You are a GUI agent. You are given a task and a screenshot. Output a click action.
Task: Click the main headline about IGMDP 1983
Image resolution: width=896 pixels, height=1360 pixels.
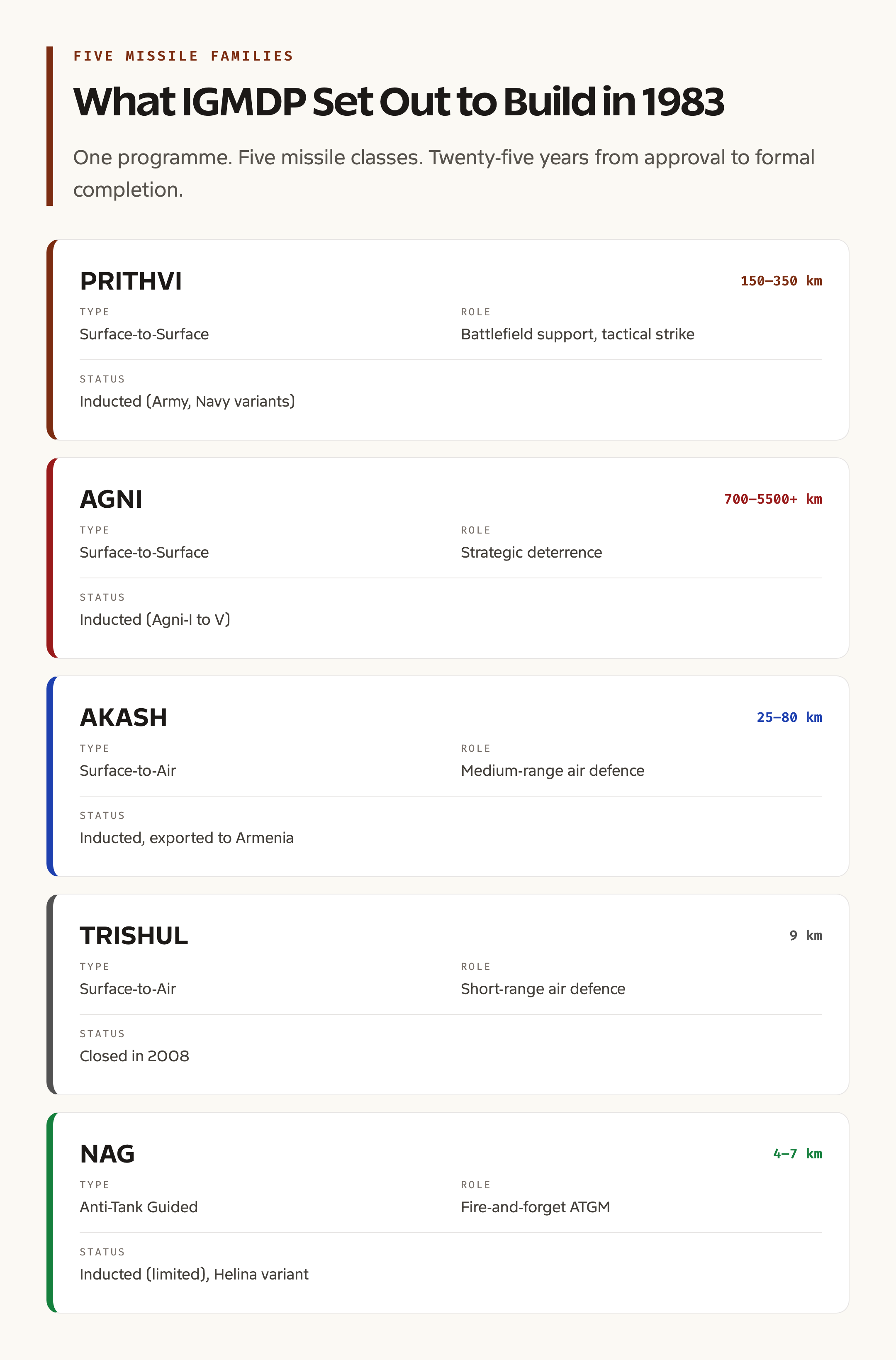tap(399, 102)
